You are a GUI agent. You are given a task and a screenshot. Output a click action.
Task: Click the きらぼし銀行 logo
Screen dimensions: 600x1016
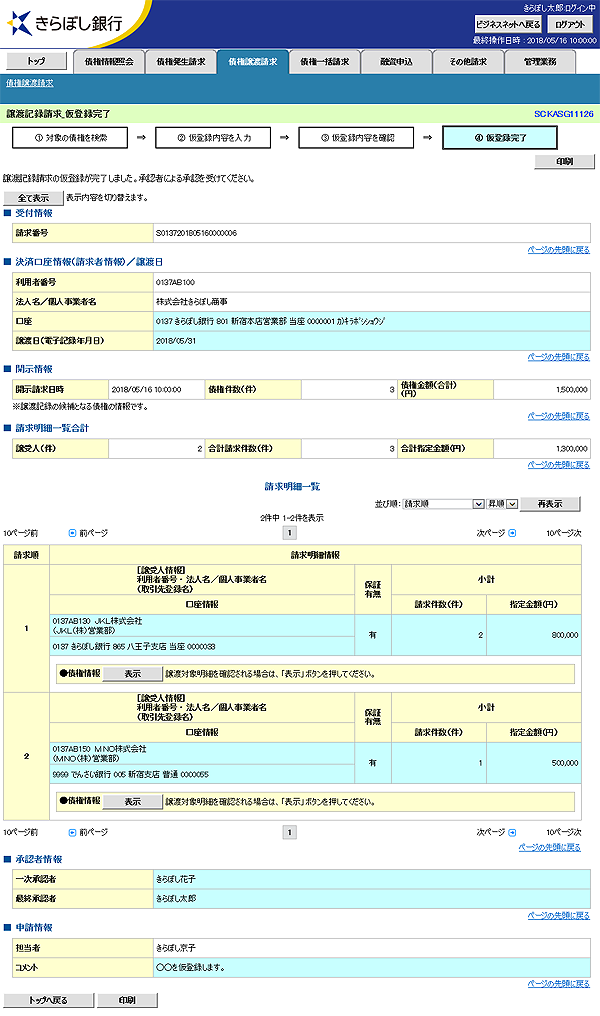tap(65, 23)
